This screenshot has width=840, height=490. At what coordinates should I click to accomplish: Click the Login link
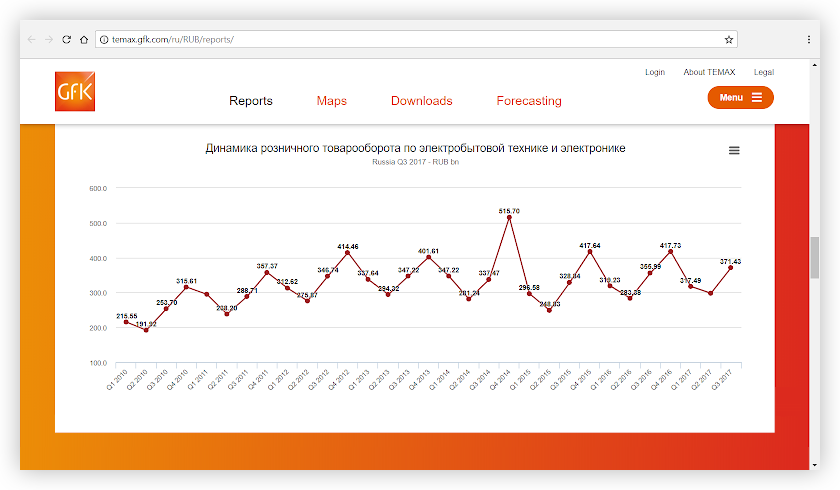click(x=655, y=72)
